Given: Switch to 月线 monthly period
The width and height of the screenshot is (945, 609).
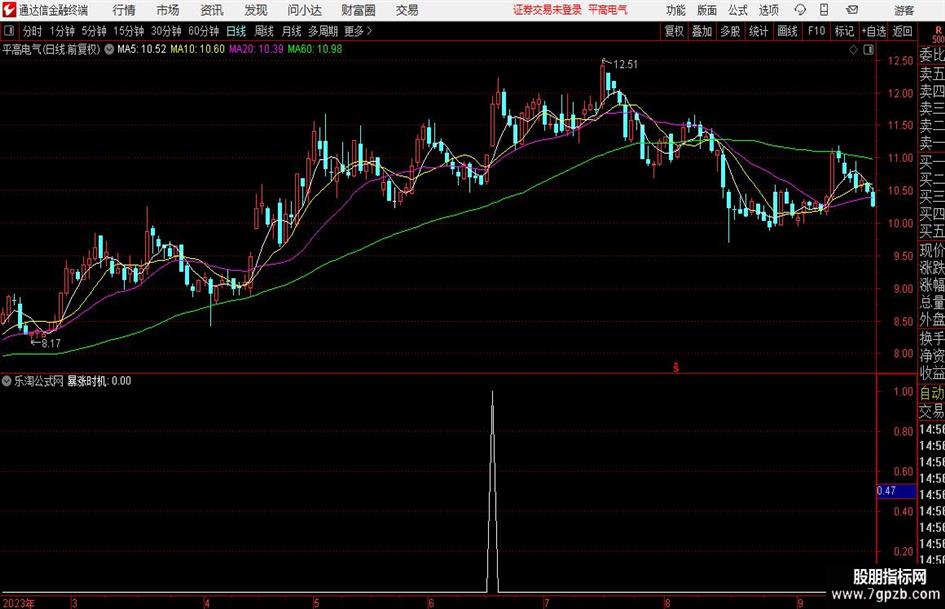Looking at the screenshot, I should (x=292, y=31).
